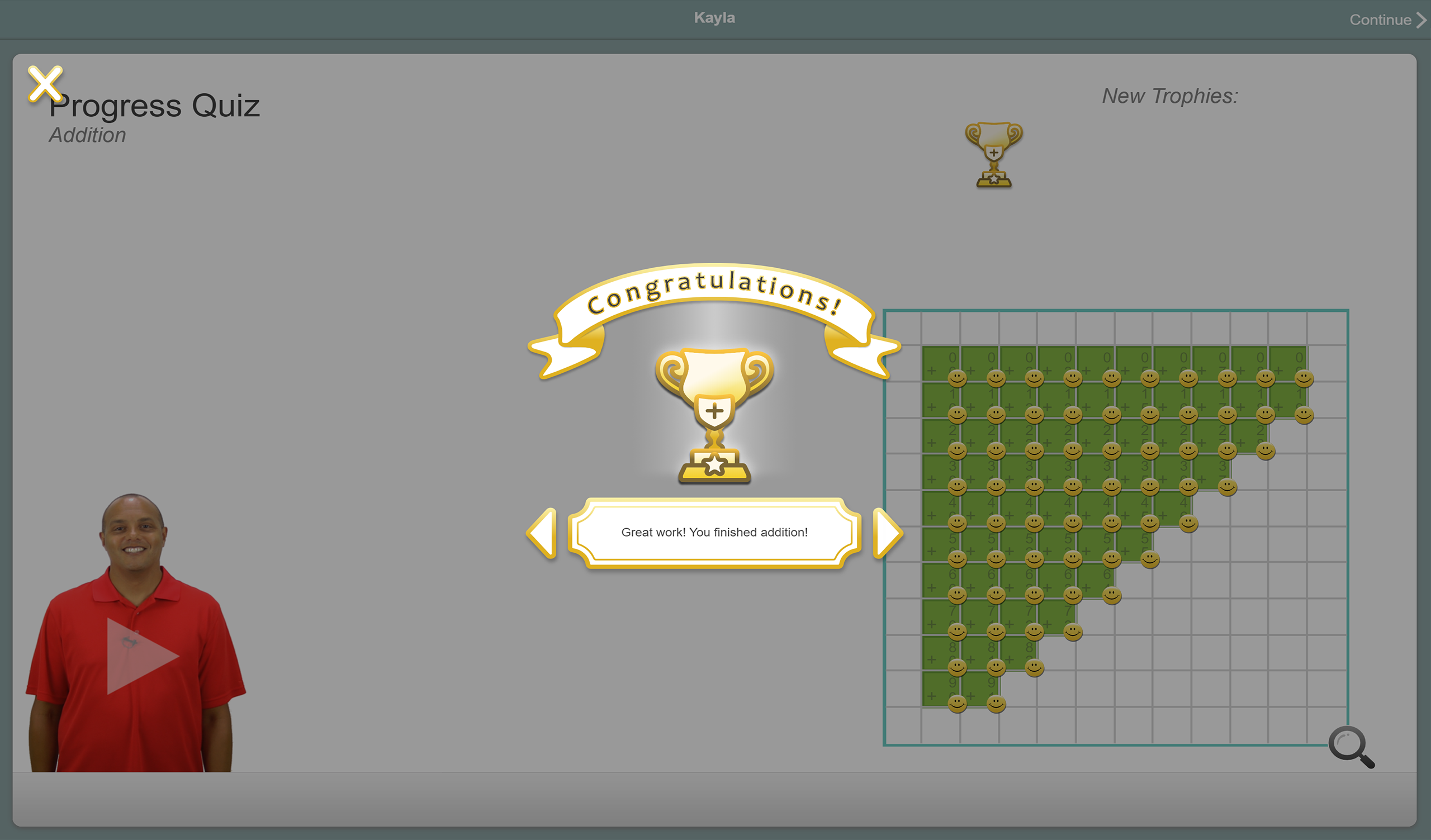The height and width of the screenshot is (840, 1431).
Task: Close the Progress Quiz with the X
Action: 45,84
